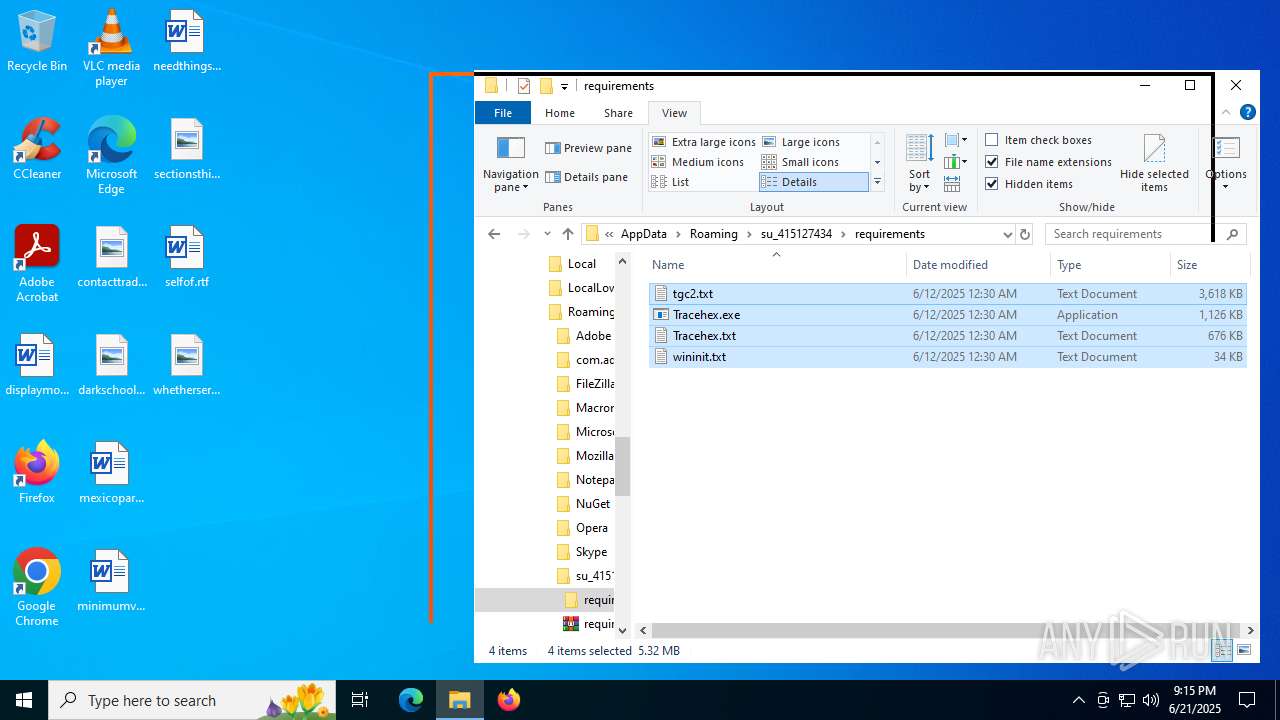Toggle the Details pane
Viewport: 1280px width, 720px height.
click(x=587, y=177)
